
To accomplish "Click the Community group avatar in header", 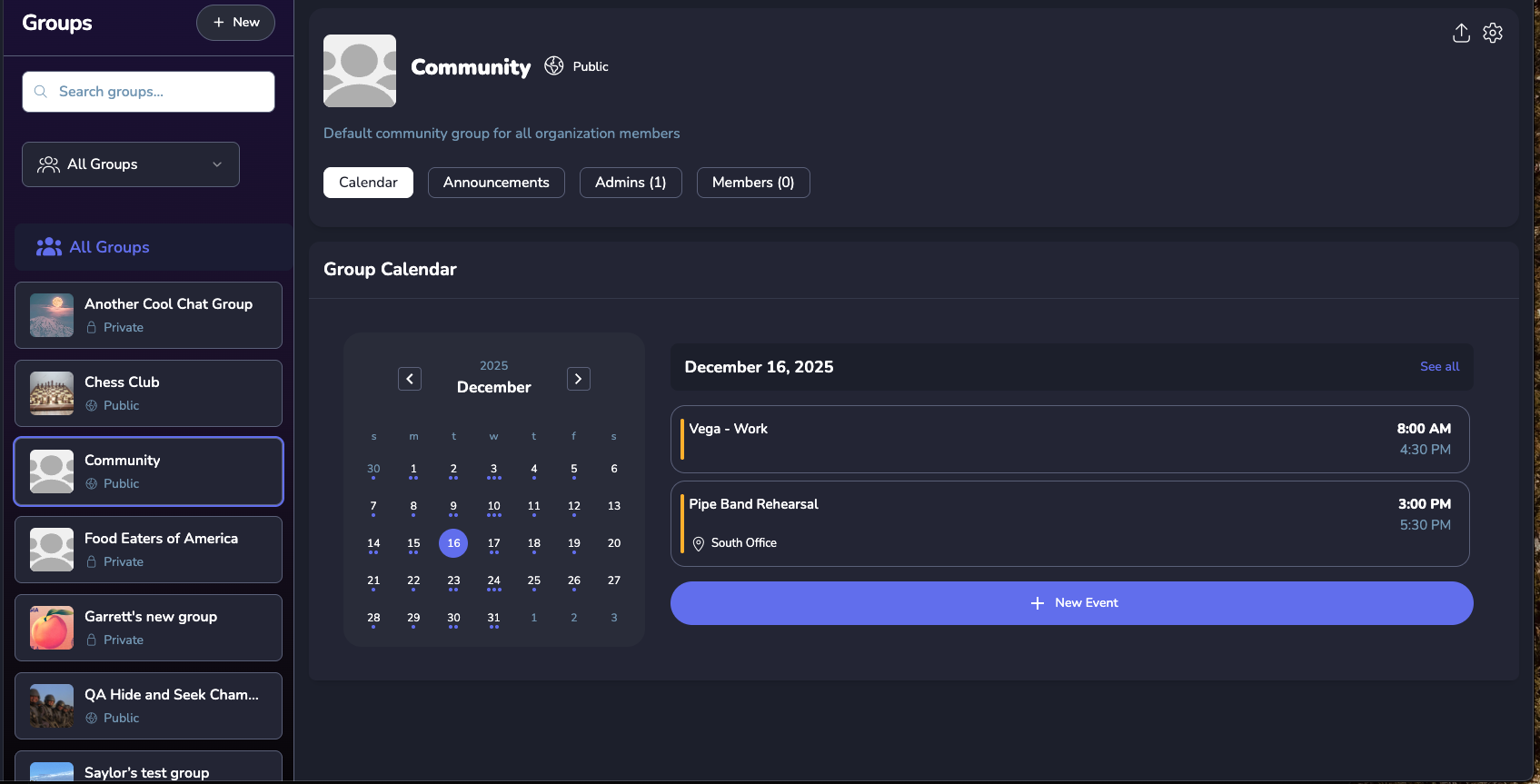I will [360, 71].
